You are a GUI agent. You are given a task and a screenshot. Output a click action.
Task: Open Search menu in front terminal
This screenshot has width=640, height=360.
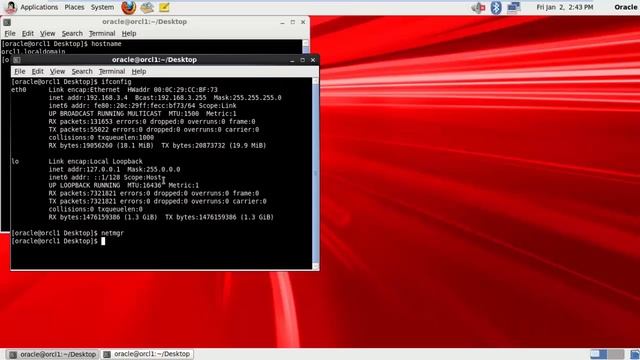(x=82, y=71)
